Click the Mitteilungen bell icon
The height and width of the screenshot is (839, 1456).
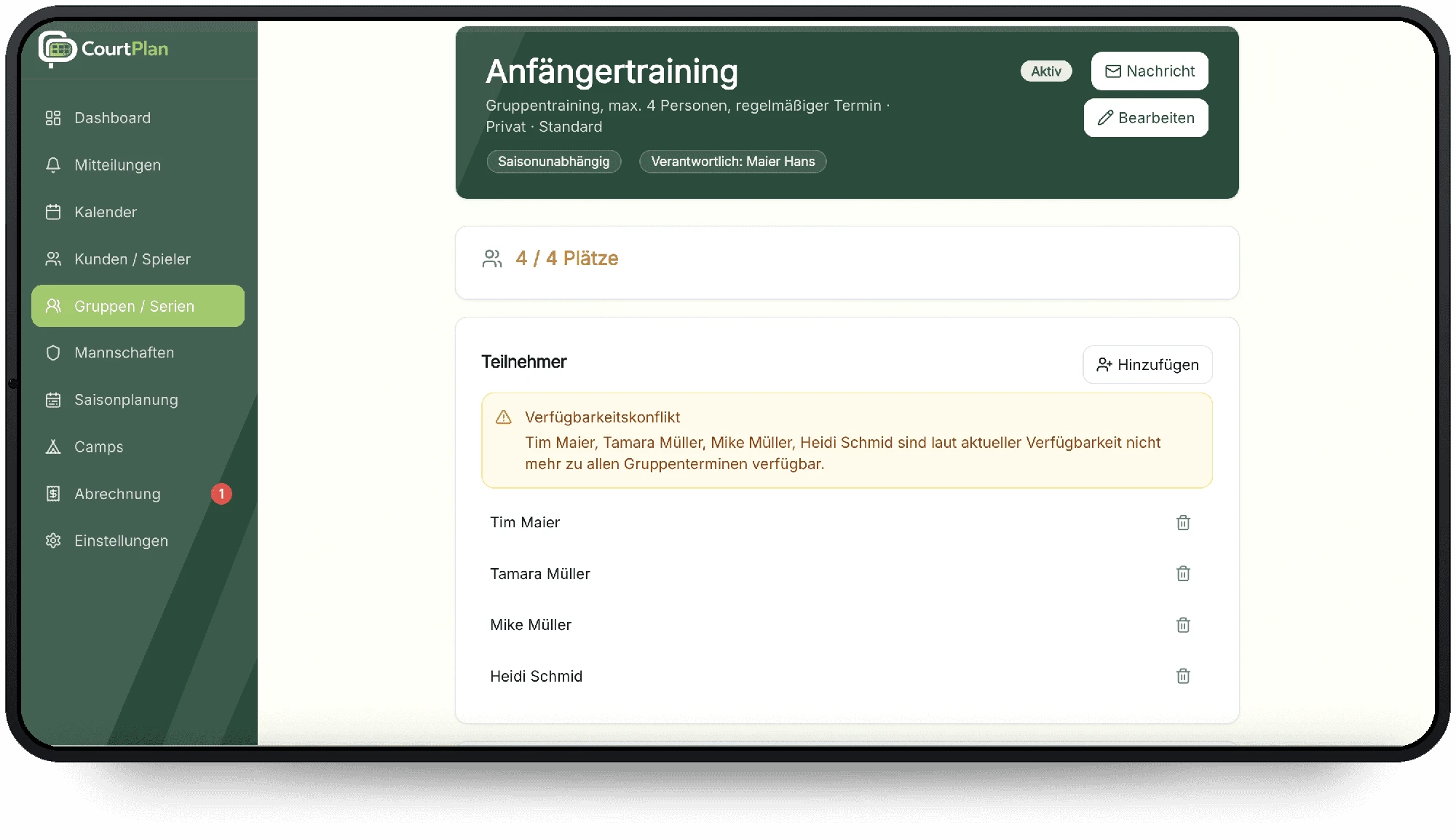53,165
